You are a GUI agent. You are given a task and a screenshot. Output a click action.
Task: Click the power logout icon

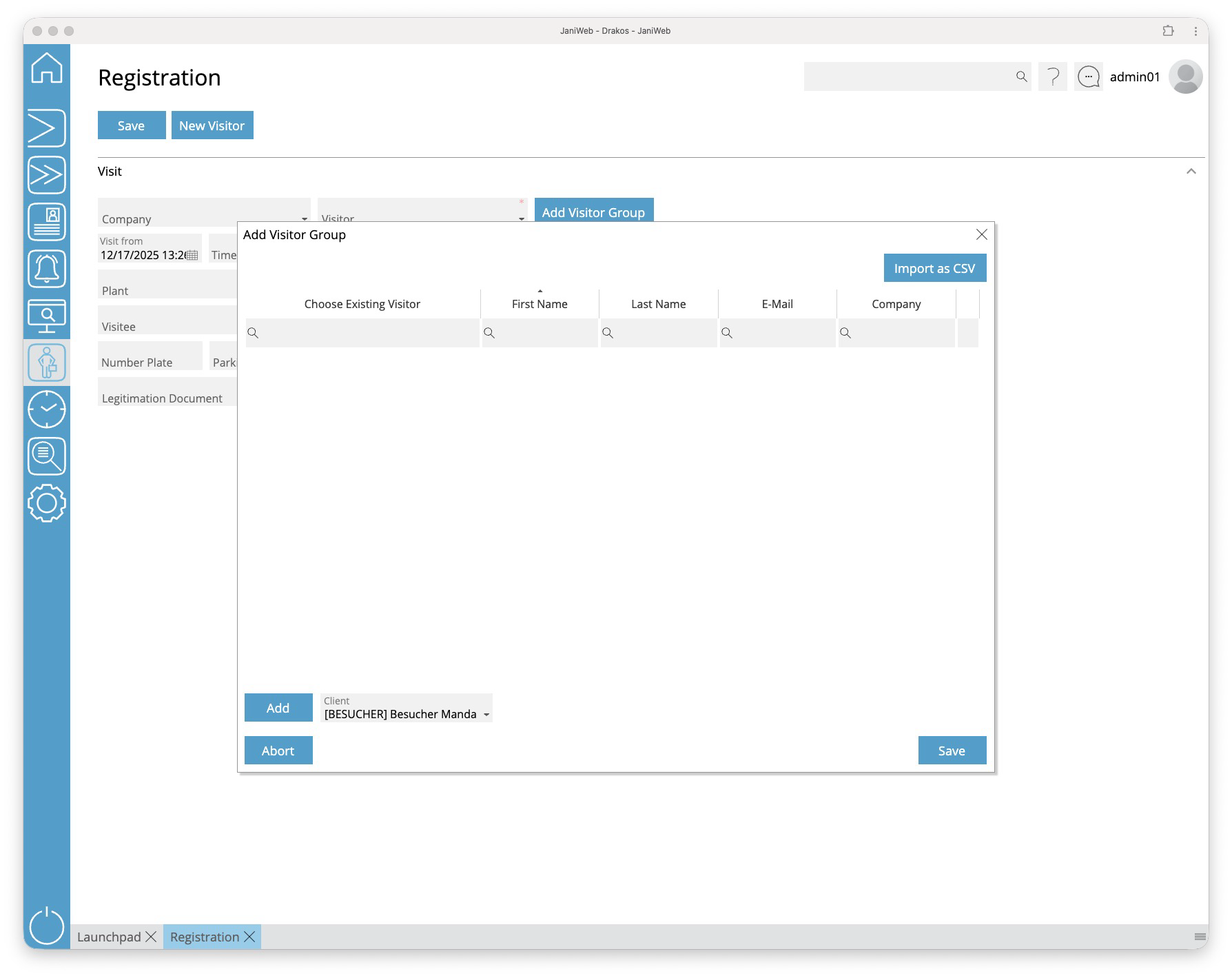[x=47, y=925]
